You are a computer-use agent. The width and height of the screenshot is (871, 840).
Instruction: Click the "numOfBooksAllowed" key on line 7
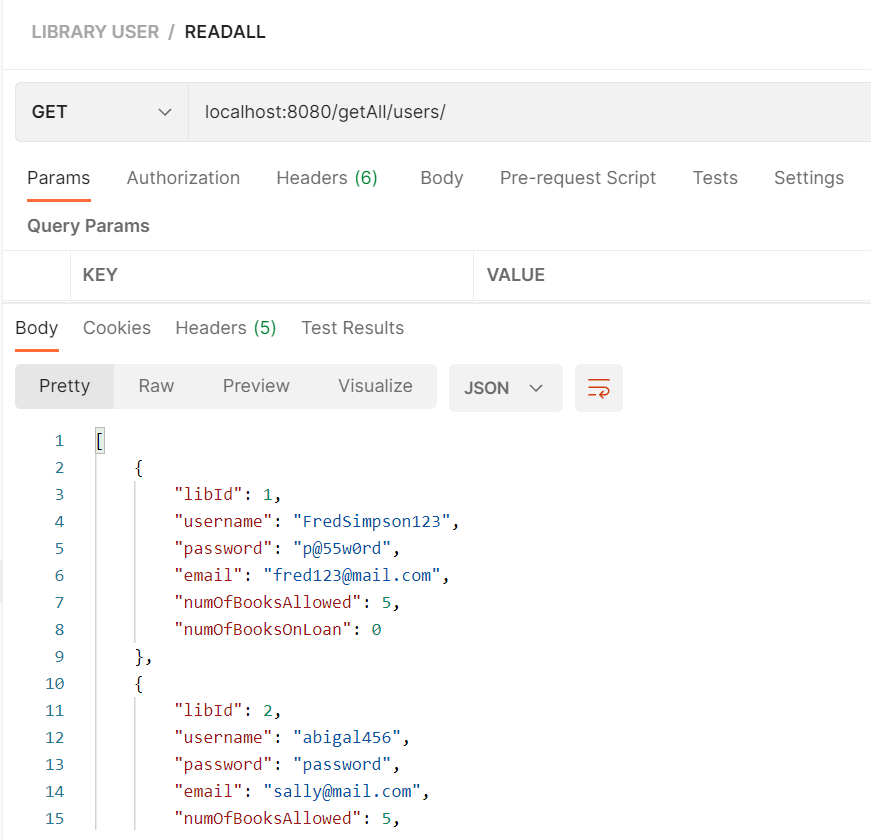click(x=268, y=603)
